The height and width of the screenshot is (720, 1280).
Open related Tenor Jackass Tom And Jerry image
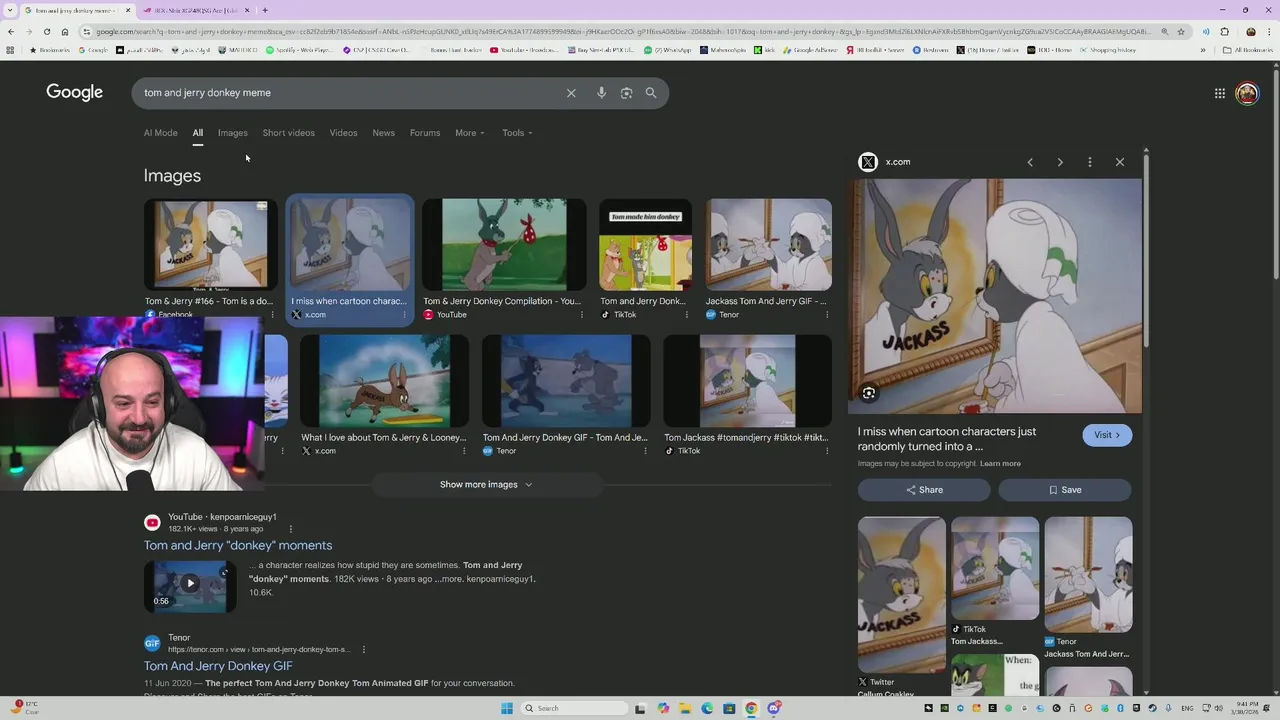pyautogui.click(x=1088, y=575)
